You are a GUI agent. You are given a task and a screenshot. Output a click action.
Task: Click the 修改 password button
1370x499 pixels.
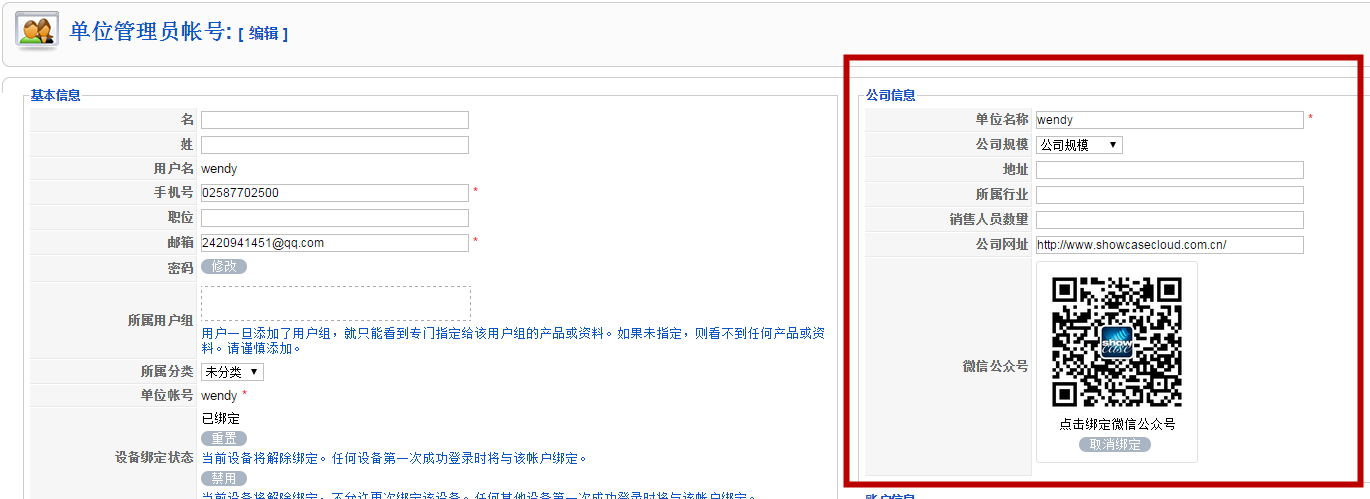(224, 266)
